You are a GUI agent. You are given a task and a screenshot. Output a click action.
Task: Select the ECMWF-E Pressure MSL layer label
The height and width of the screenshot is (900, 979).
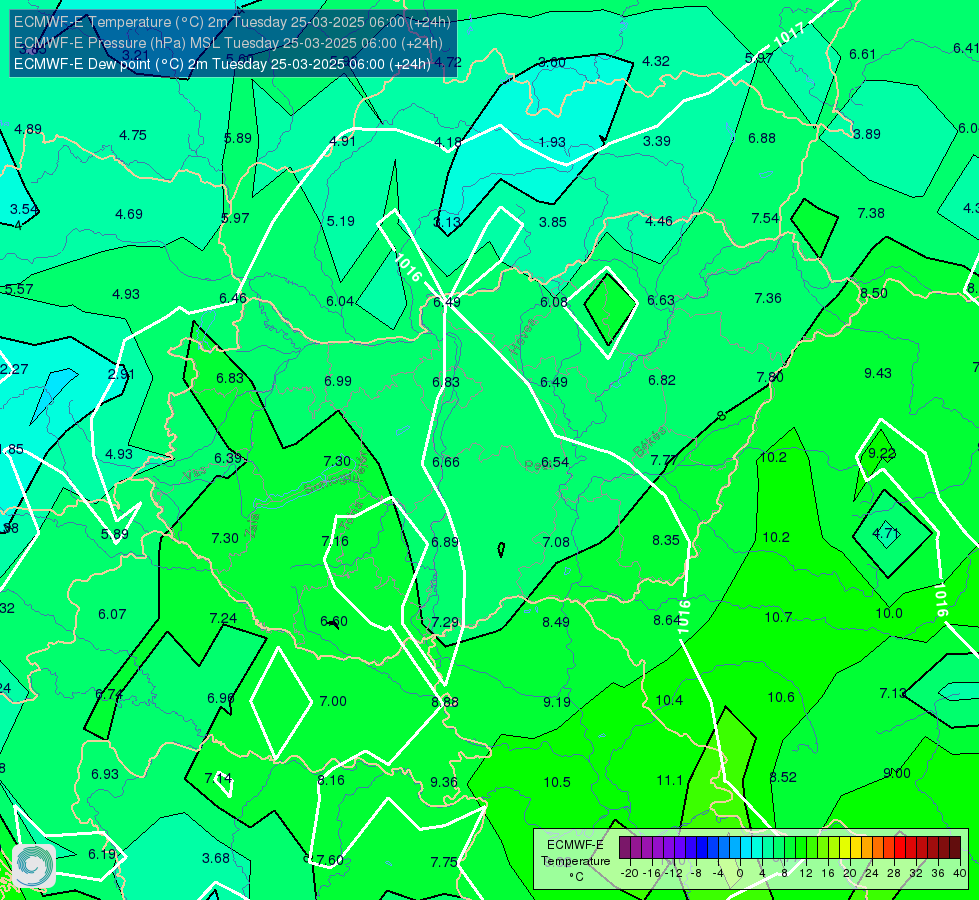pos(229,43)
